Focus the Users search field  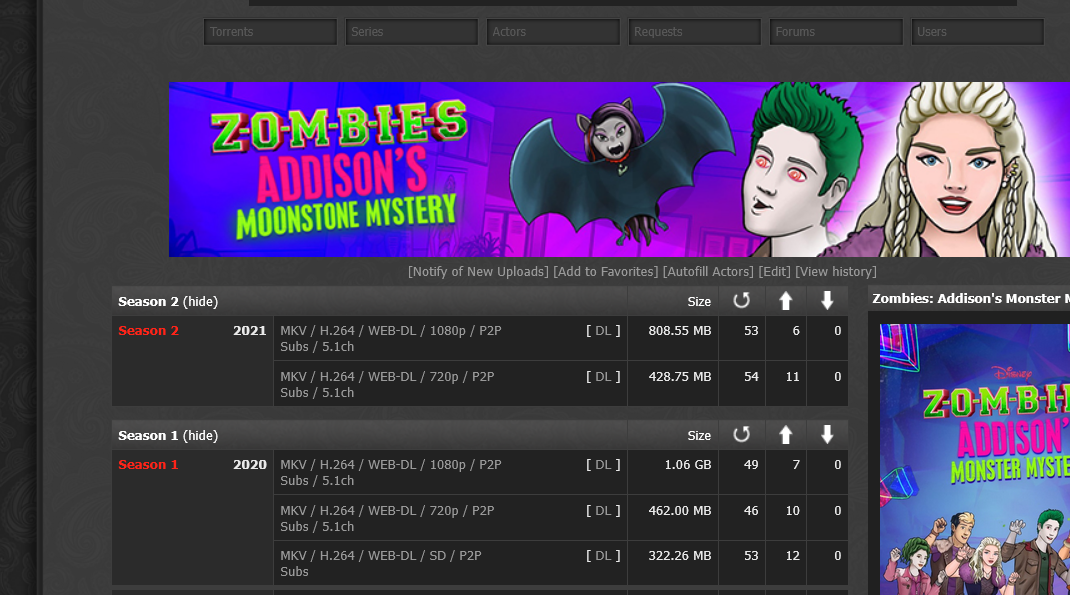coord(978,32)
